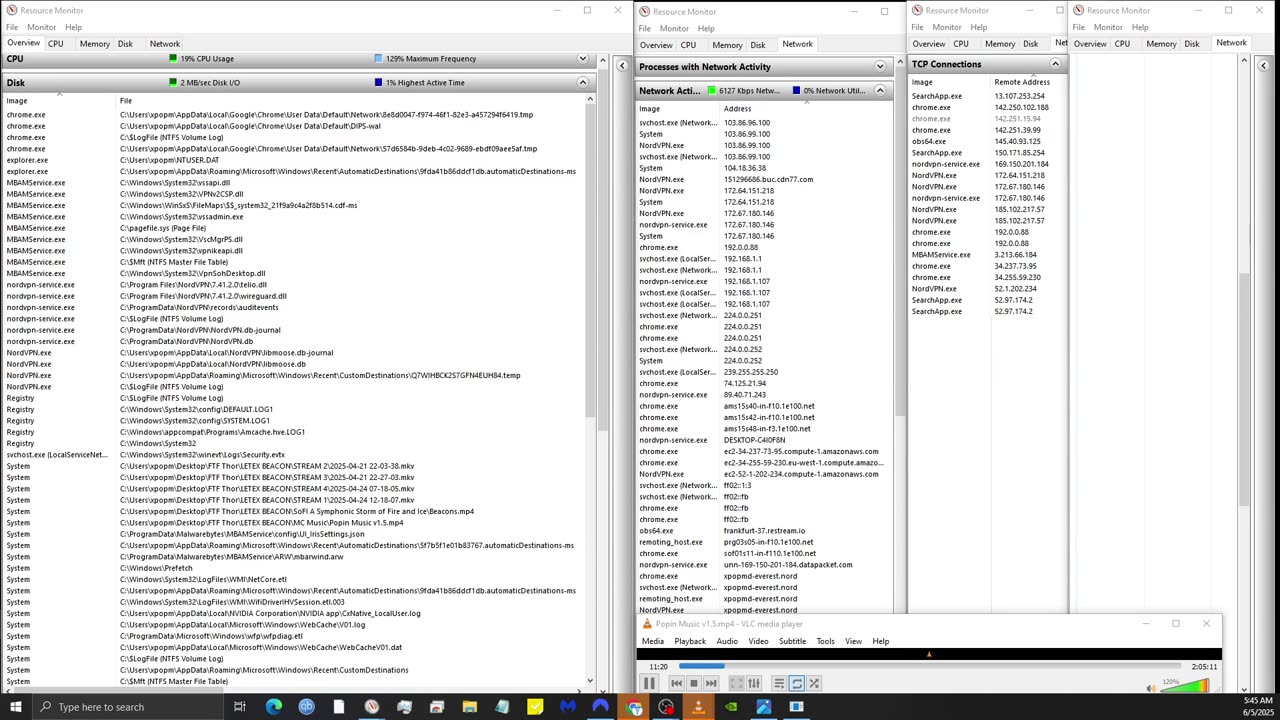Switch to Disk tab in Network Activity Resource Monitor
The height and width of the screenshot is (720, 1280).
tap(758, 45)
